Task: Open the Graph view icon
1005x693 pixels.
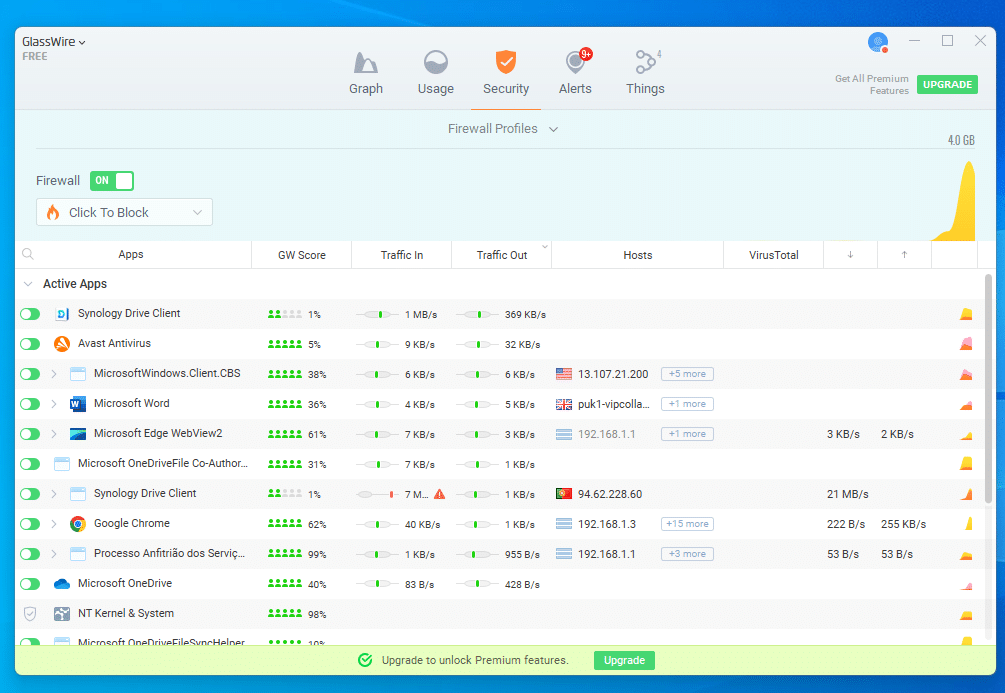Action: coord(366,64)
